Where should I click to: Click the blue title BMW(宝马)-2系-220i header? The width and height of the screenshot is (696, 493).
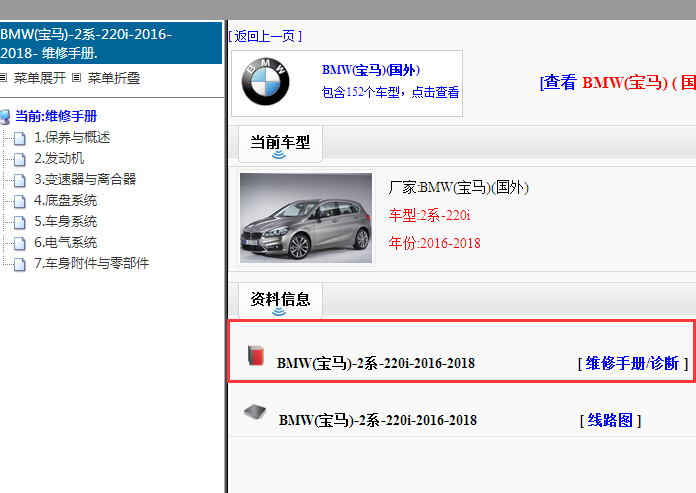[111, 43]
